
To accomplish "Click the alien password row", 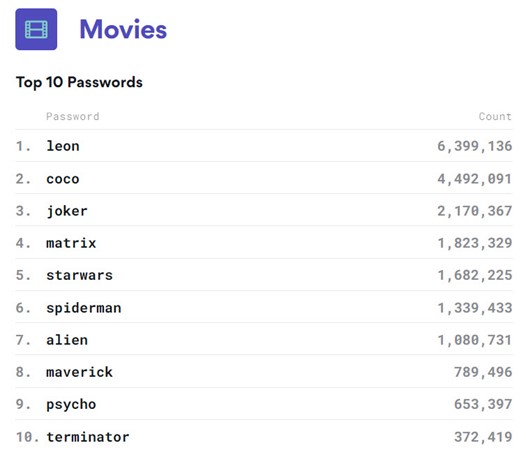I will click(264, 340).
